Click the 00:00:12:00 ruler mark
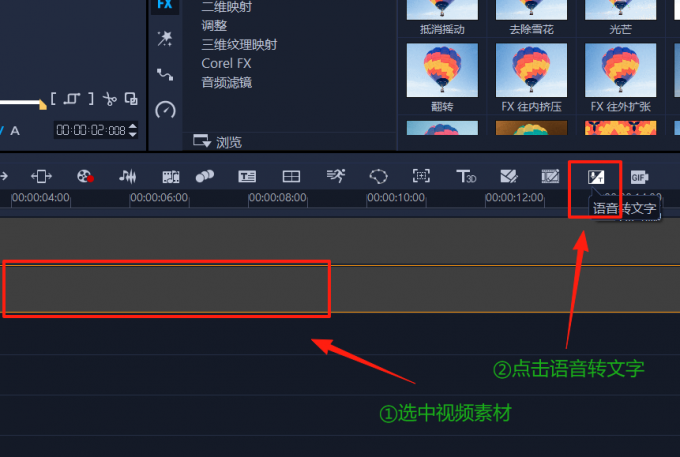Image resolution: width=680 pixels, height=457 pixels. [514, 198]
